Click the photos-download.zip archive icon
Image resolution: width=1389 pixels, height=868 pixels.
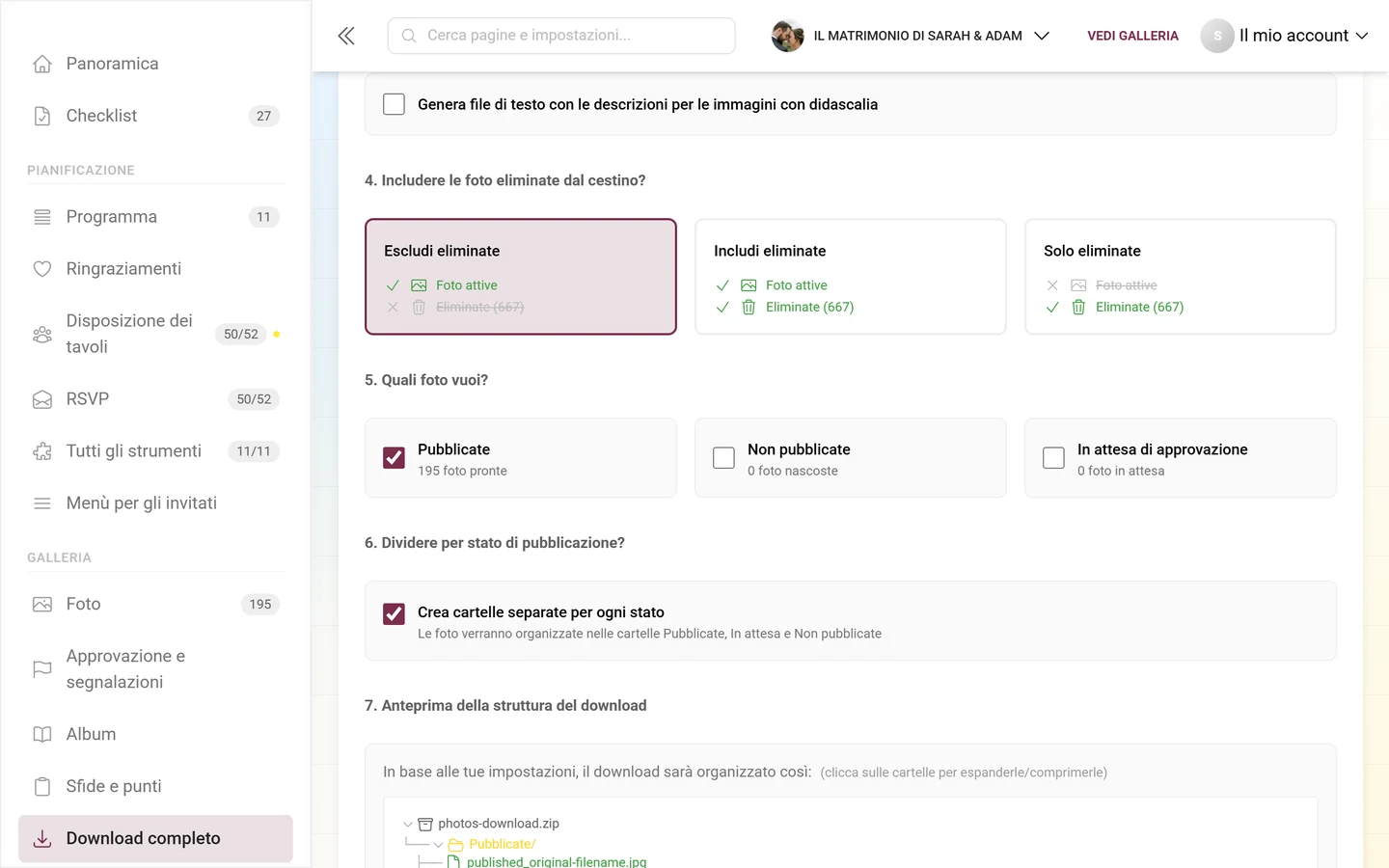click(x=425, y=824)
